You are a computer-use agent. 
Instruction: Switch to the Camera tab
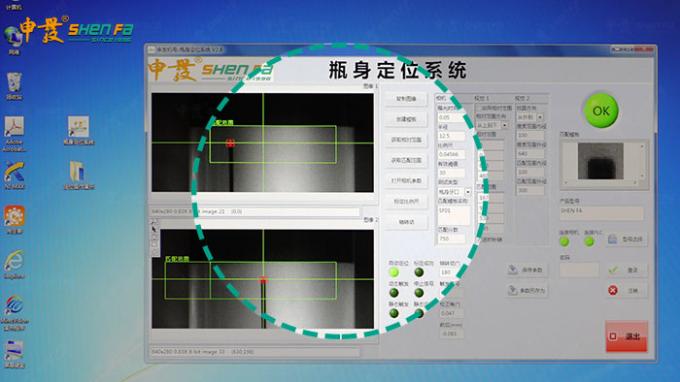click(x=441, y=98)
